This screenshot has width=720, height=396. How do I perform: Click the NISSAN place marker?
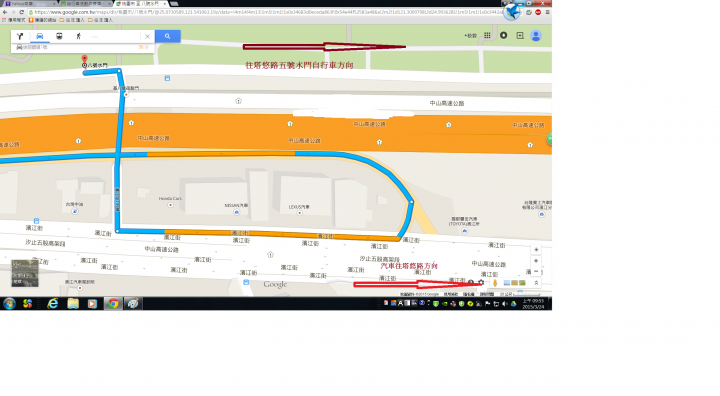(236, 212)
